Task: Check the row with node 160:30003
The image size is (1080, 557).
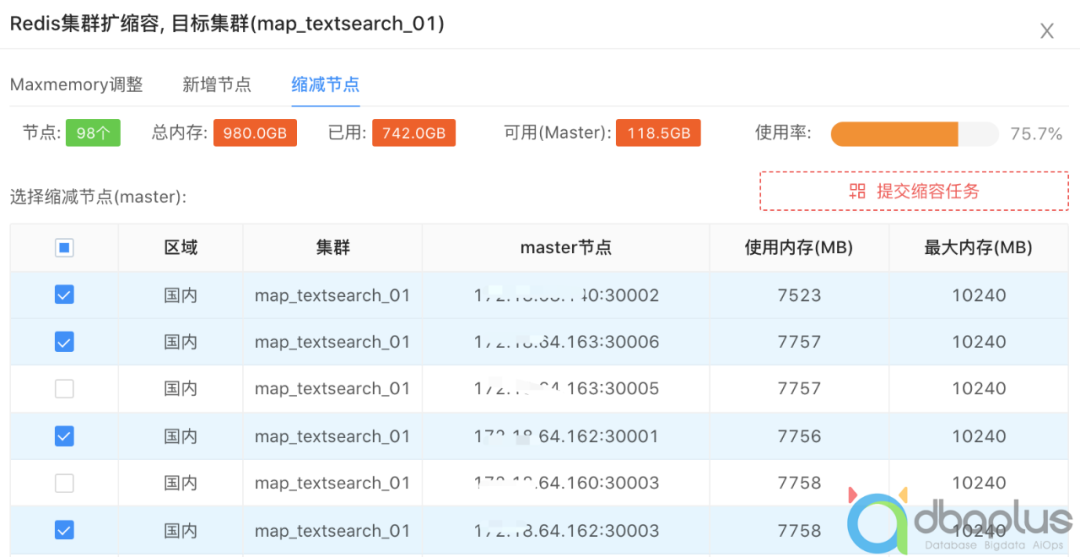Action: (x=64, y=483)
